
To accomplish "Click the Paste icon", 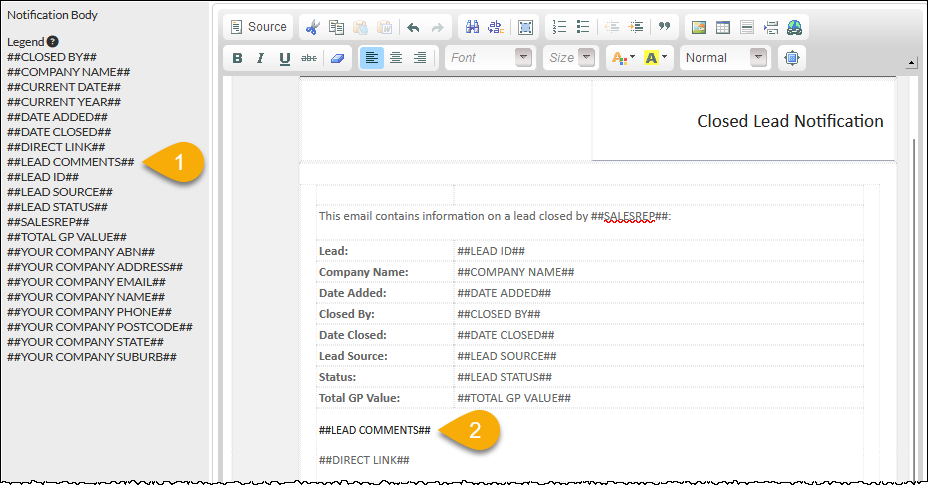I will (360, 27).
